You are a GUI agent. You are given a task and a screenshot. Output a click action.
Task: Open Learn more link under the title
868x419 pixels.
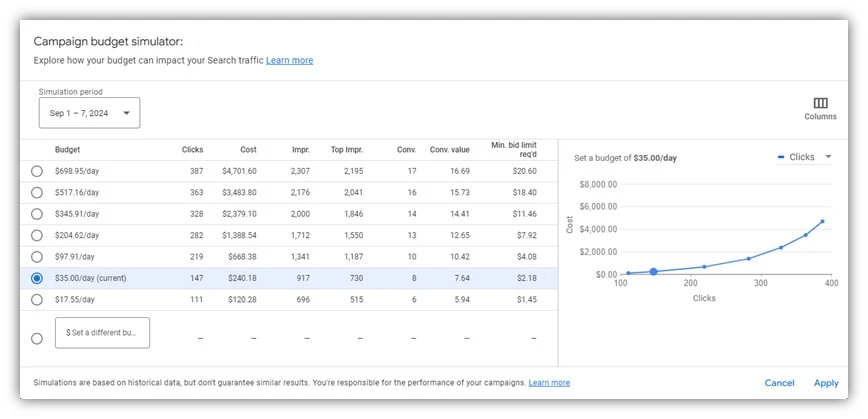click(x=289, y=61)
